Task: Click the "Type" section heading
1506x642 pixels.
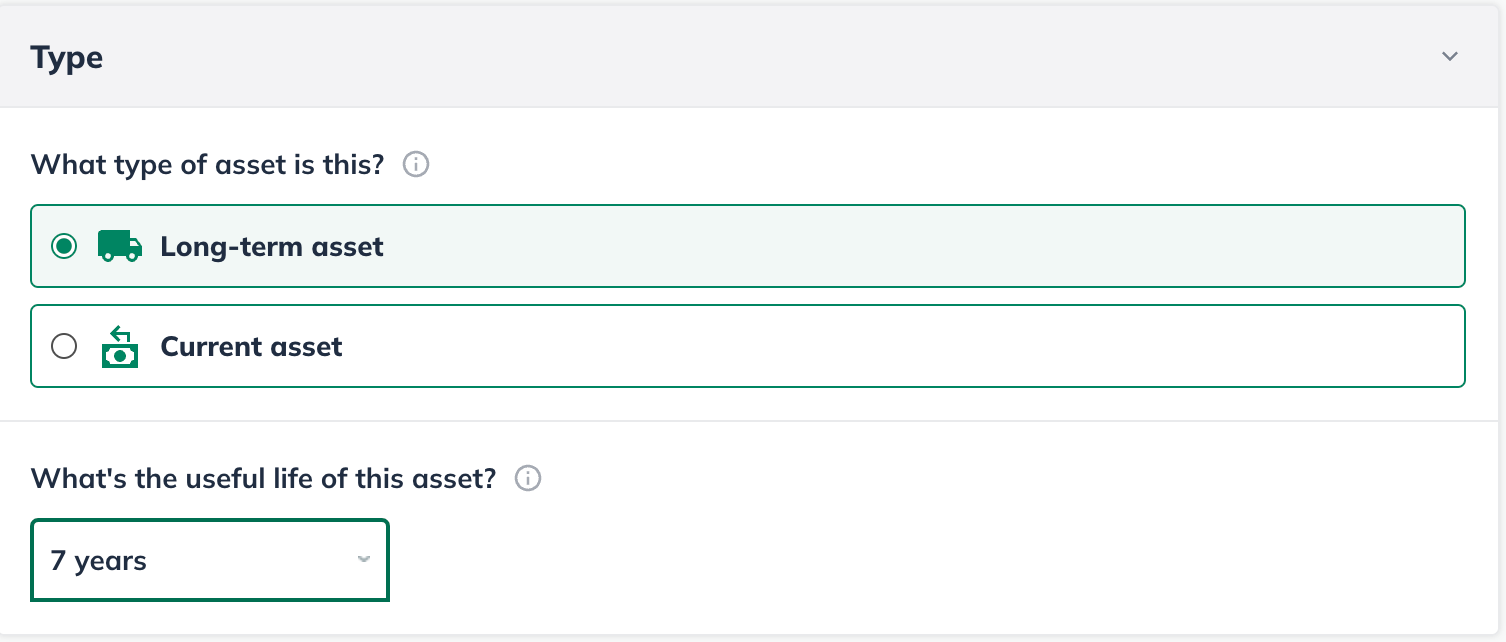Action: [x=67, y=58]
